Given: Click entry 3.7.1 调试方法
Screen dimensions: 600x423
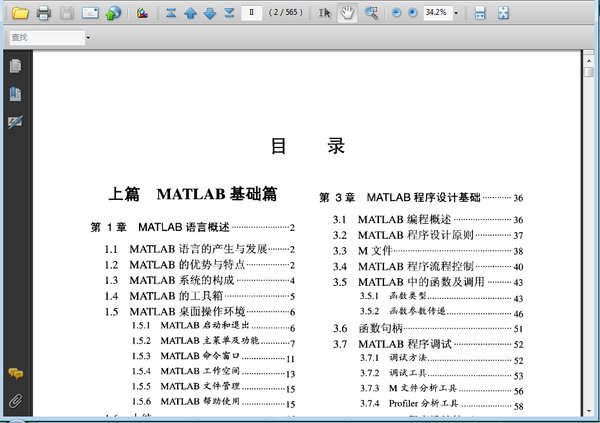Looking at the screenshot, I should pos(442,358).
